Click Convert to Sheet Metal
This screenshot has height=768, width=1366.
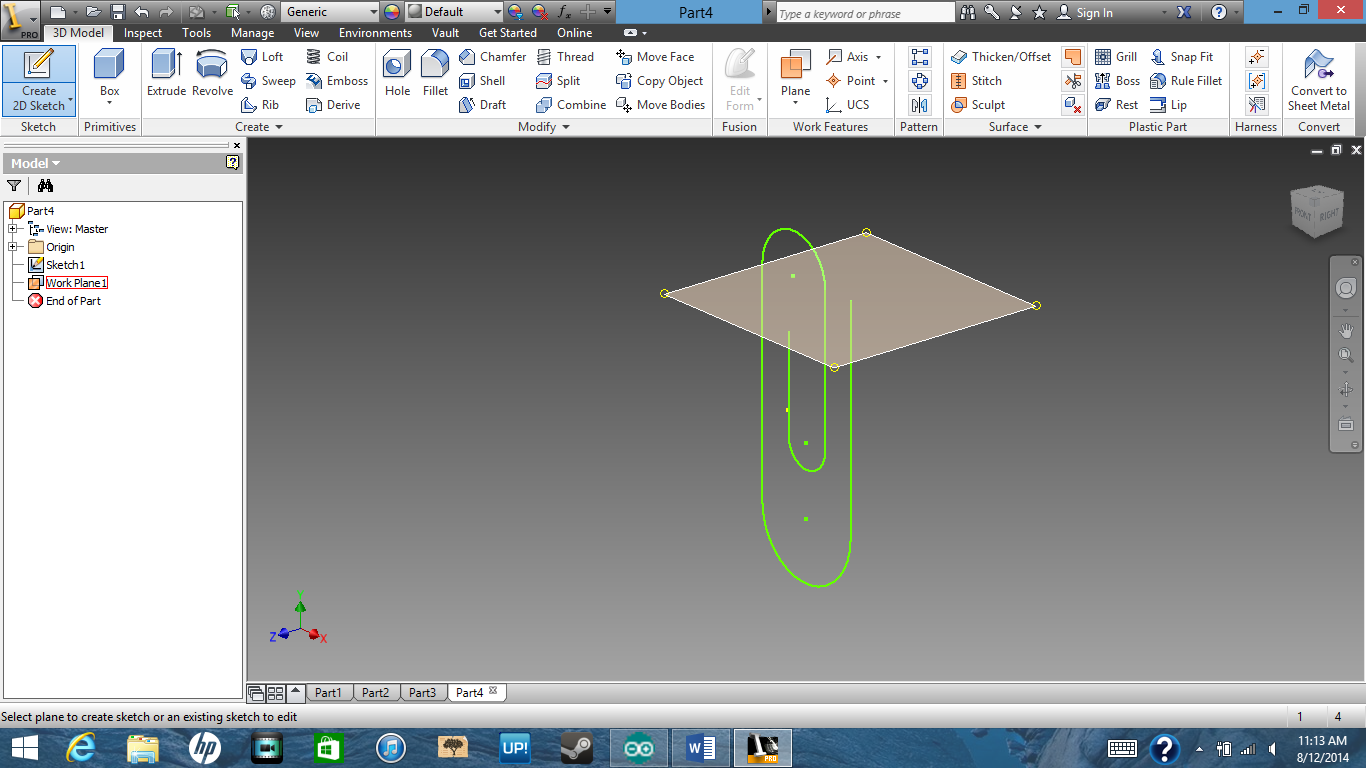[1318, 80]
